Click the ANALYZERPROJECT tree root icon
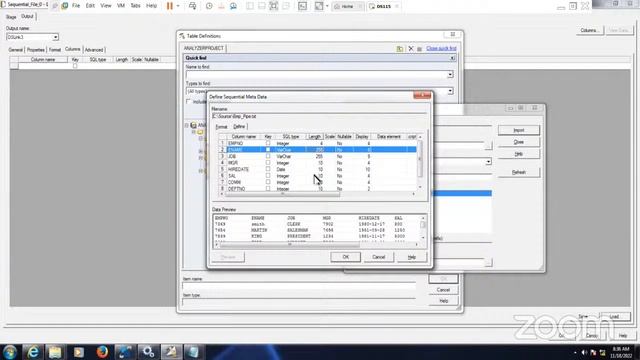The height and width of the screenshot is (360, 640). click(x=193, y=125)
